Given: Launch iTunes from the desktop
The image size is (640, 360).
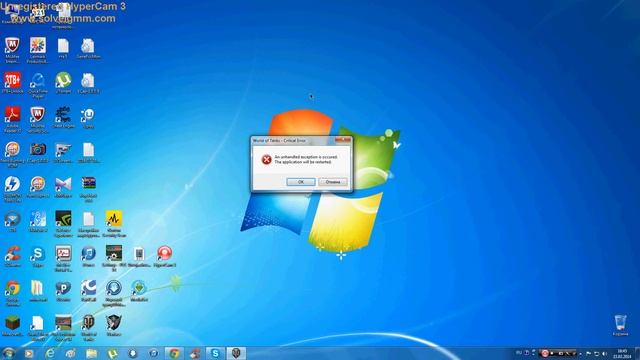Looking at the screenshot, I should [x=88, y=256].
